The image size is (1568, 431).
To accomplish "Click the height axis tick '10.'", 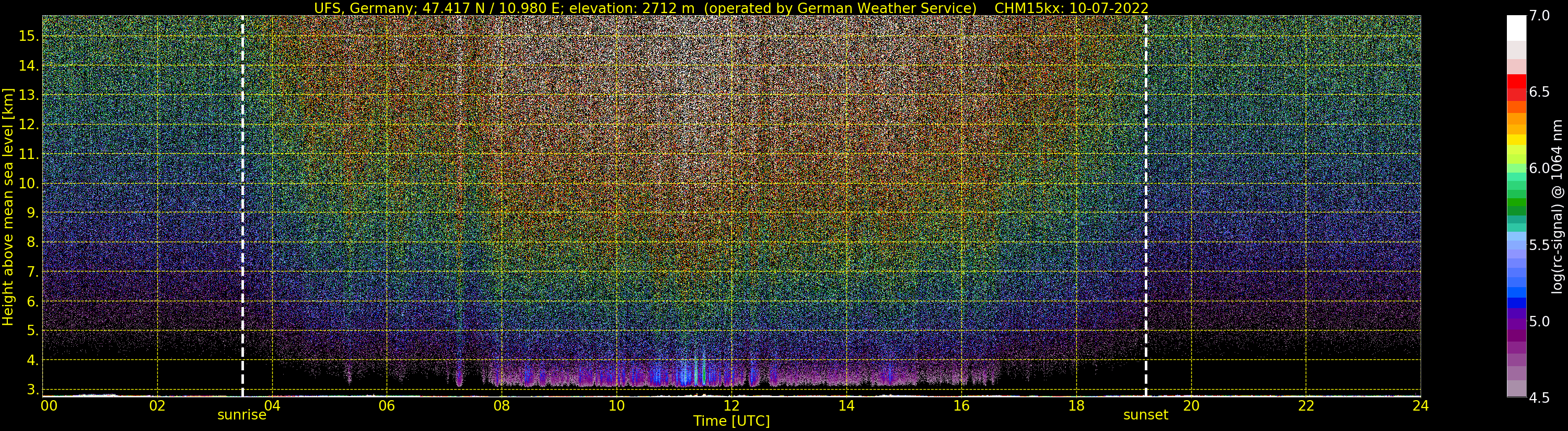I will tap(29, 184).
